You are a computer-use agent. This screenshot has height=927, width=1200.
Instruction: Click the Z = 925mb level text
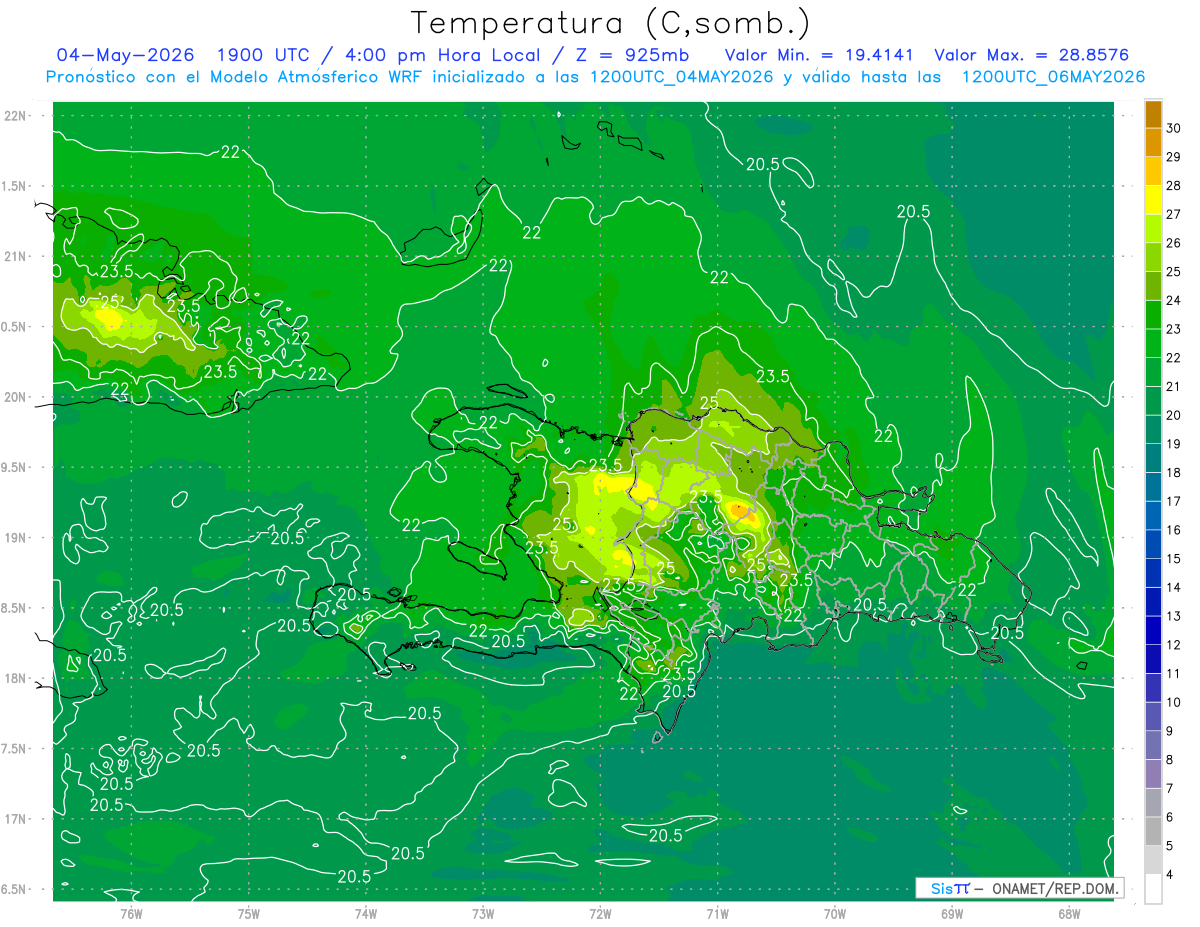coord(625,55)
